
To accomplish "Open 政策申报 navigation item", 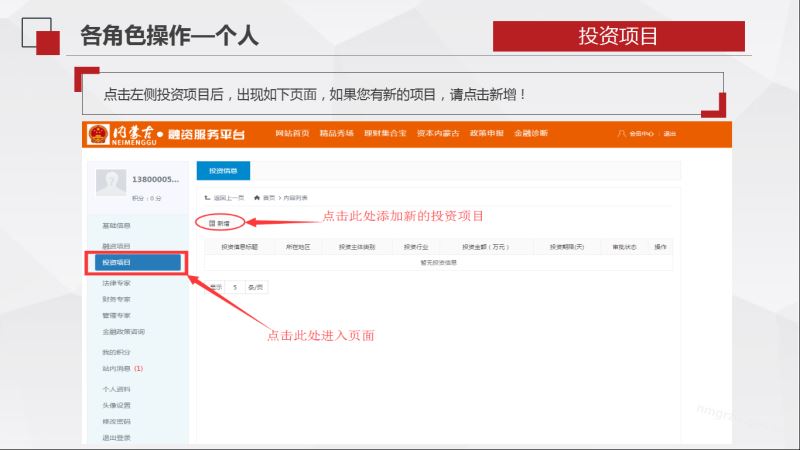I will click(x=486, y=133).
